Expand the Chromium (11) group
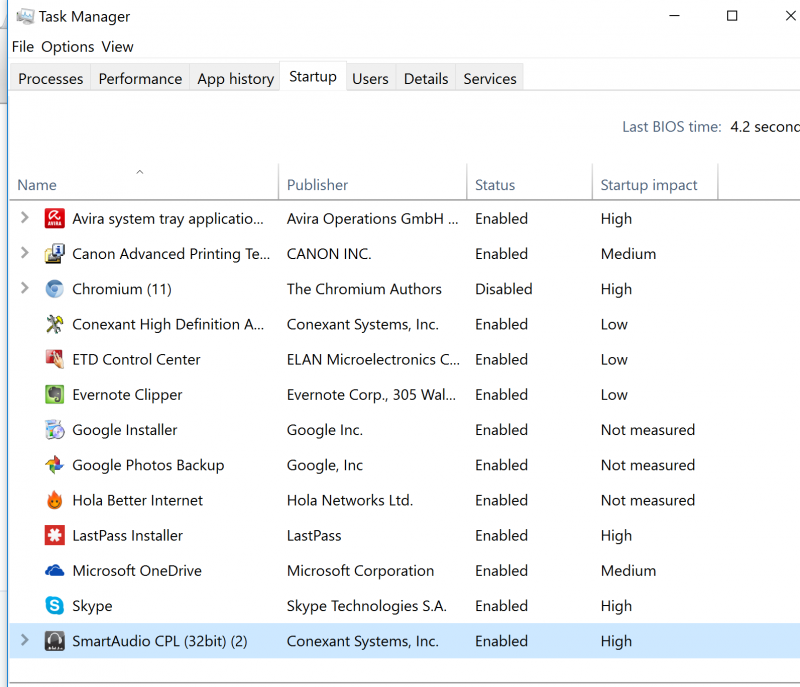The width and height of the screenshot is (800, 687). (x=24, y=288)
